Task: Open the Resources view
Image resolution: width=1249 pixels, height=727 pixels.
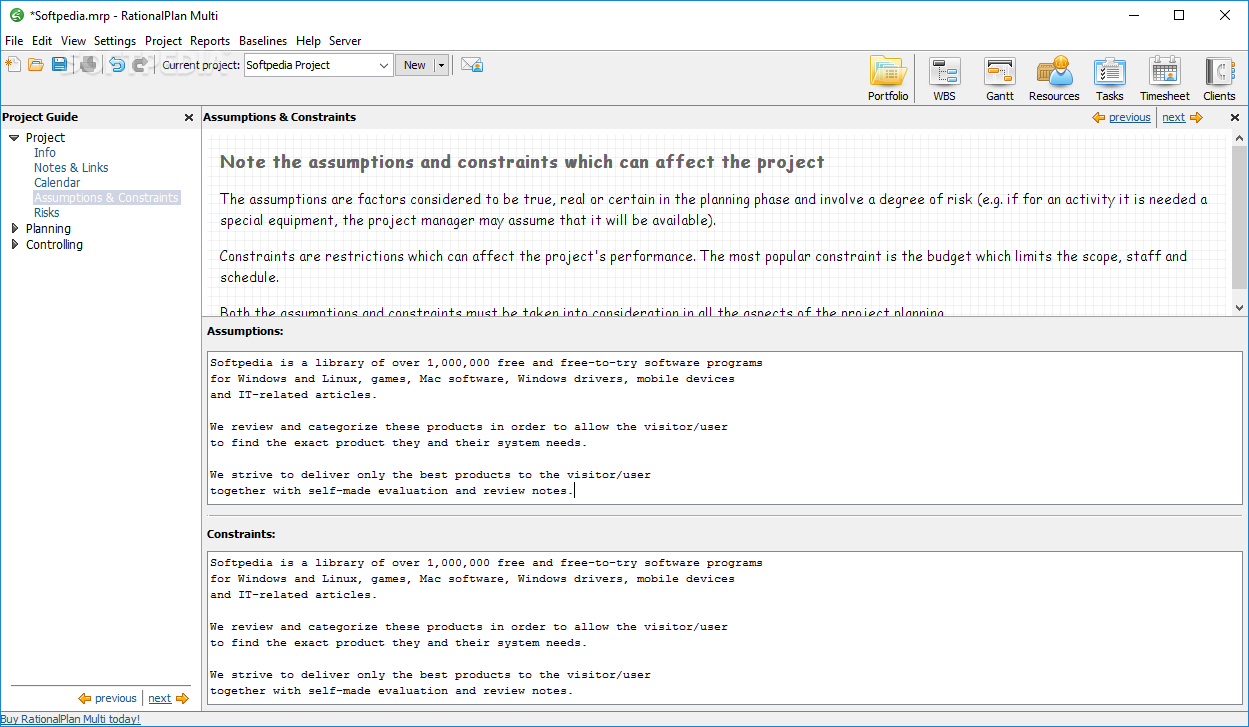Action: (x=1054, y=79)
